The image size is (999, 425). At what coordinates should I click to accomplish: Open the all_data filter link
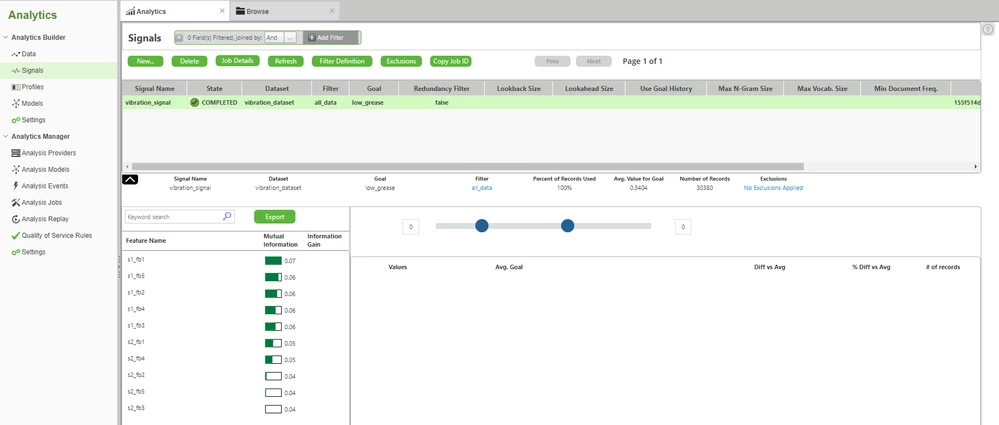click(x=482, y=188)
